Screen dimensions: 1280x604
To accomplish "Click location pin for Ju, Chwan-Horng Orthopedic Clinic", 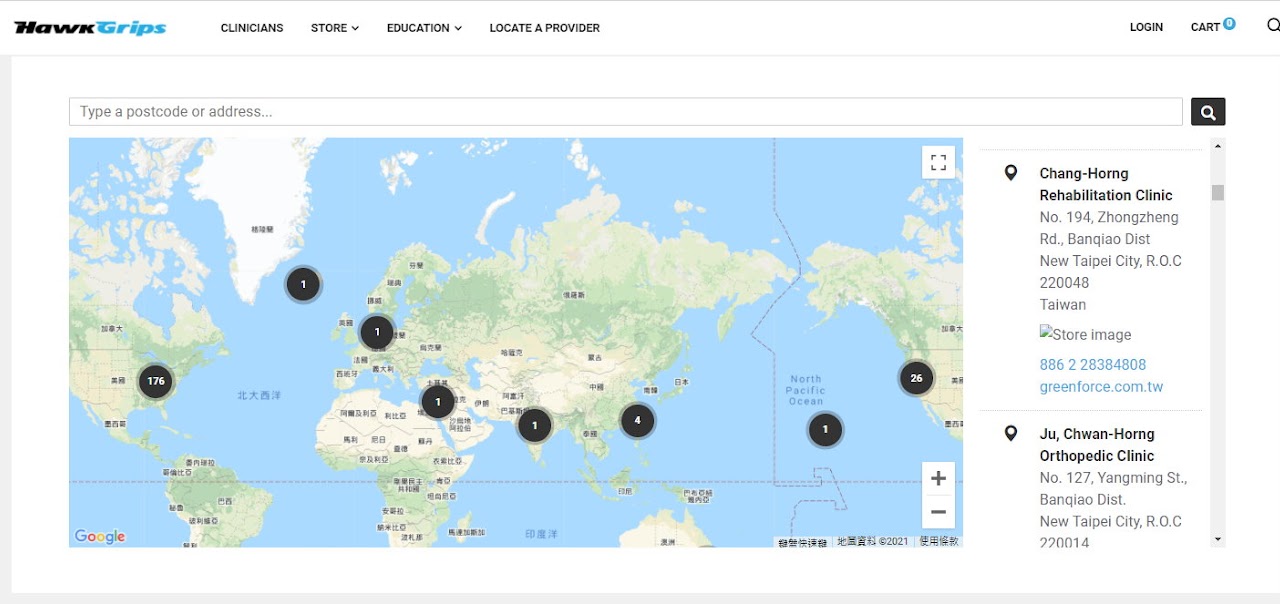I will (x=1011, y=434).
